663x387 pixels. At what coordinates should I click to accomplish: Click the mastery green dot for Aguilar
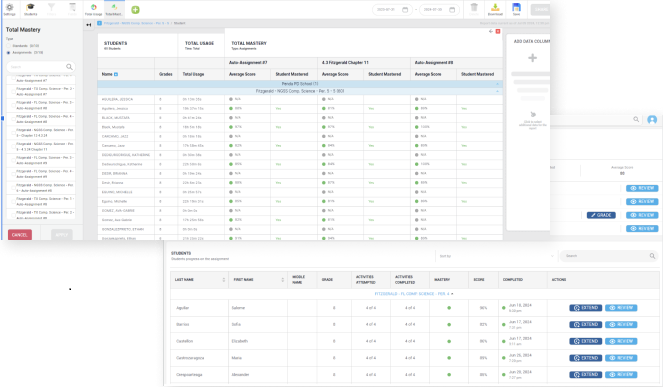tap(449, 308)
